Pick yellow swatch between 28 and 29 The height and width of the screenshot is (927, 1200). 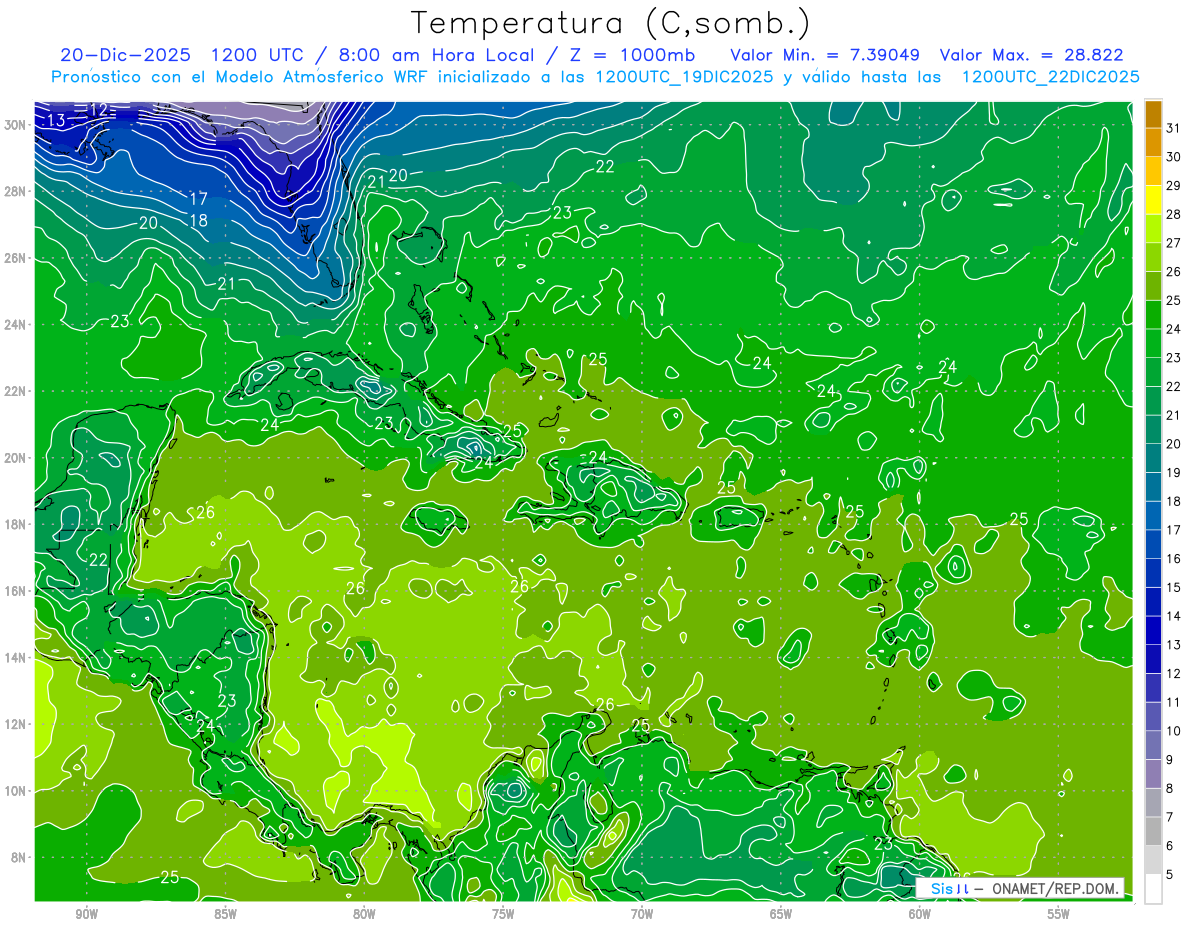point(1153,199)
